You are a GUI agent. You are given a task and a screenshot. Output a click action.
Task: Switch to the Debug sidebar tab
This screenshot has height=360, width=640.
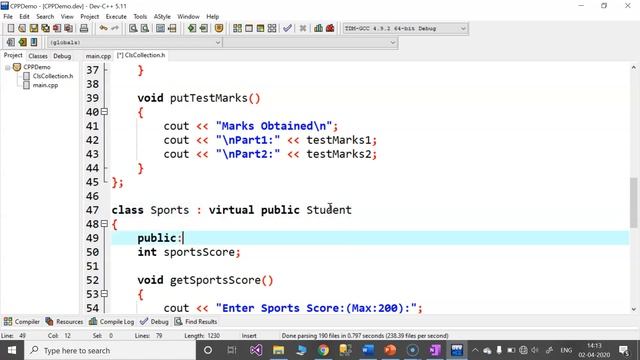62,56
